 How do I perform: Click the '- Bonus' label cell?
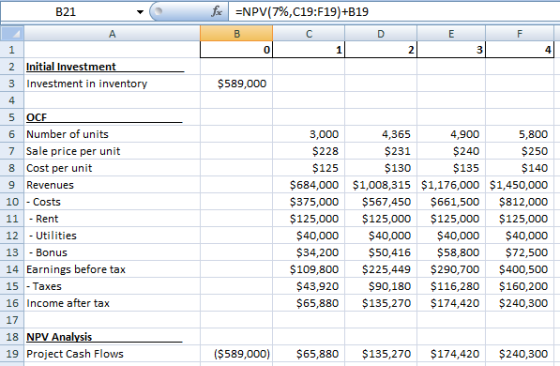coord(112,252)
